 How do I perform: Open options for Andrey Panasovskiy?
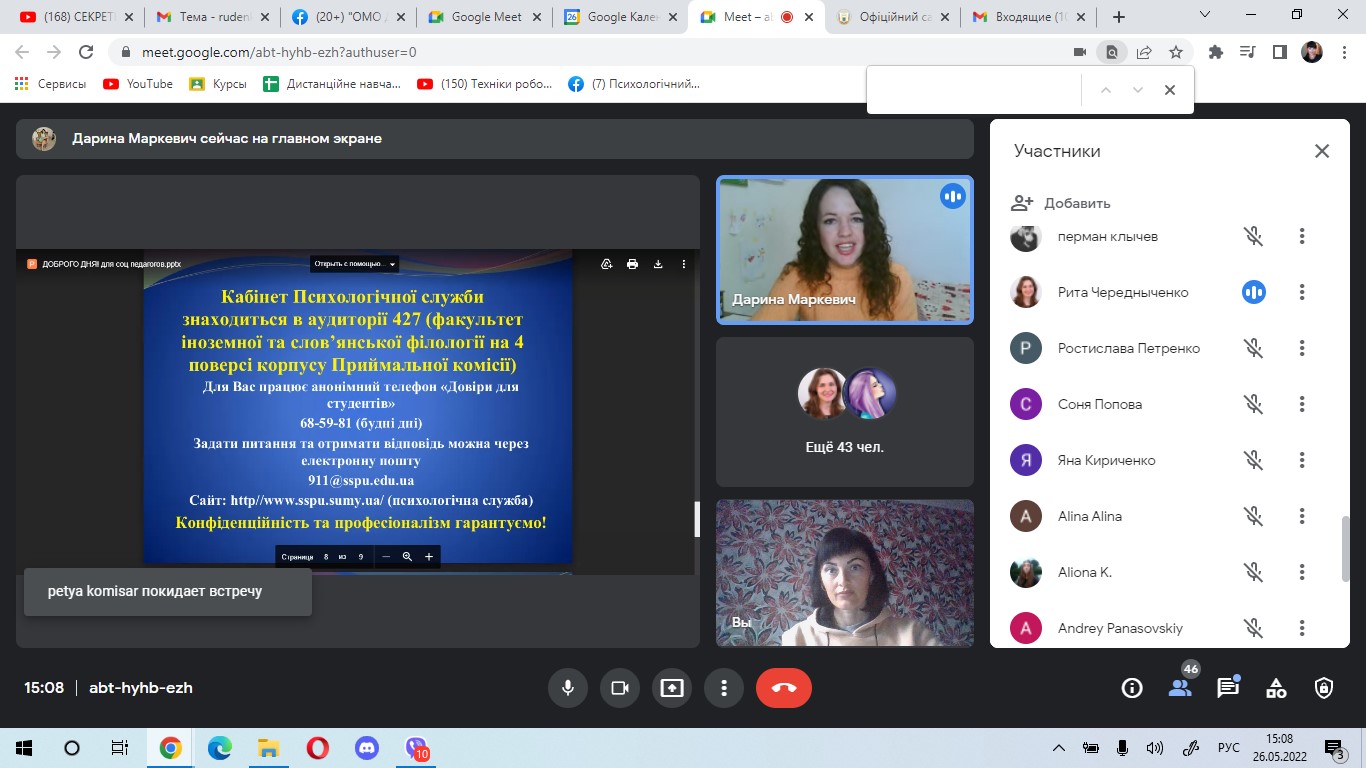tap(1302, 628)
